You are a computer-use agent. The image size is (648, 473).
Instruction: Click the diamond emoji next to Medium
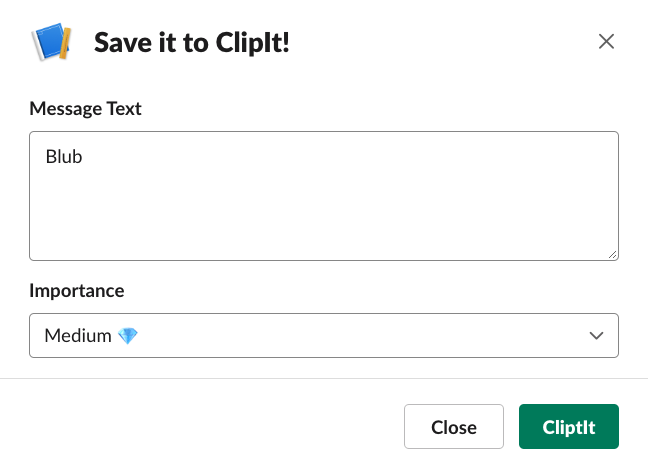coord(128,335)
